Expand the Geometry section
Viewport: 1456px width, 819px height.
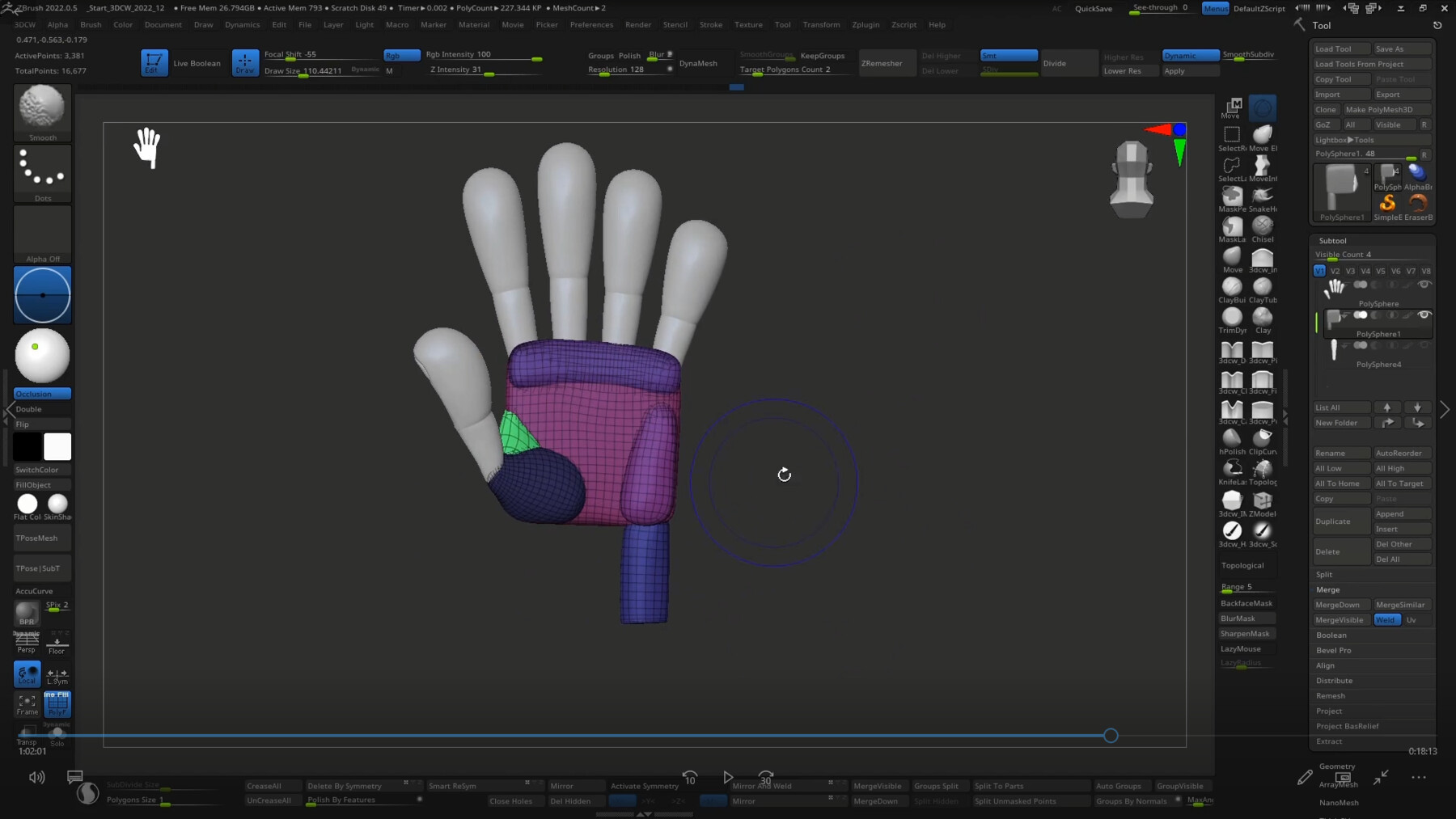tap(1338, 766)
